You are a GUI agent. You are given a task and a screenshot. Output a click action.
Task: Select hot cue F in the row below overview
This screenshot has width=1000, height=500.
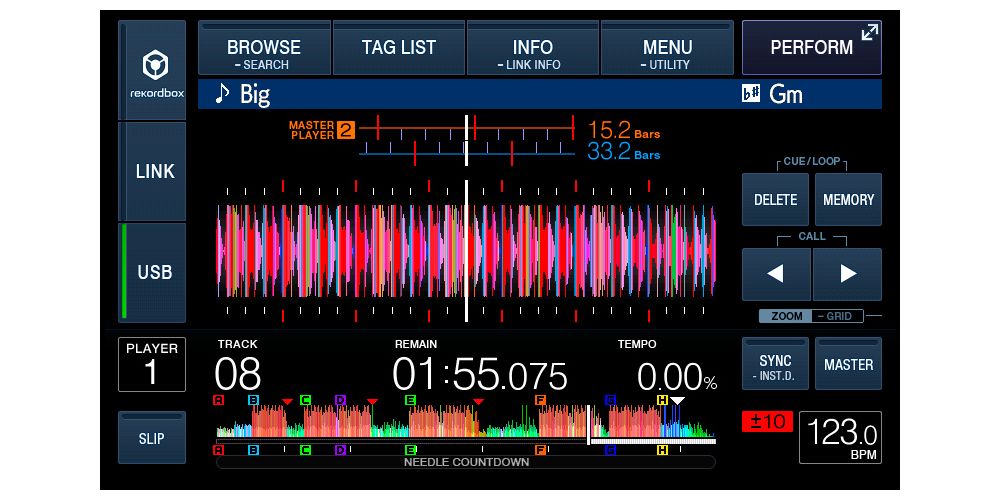coord(540,450)
